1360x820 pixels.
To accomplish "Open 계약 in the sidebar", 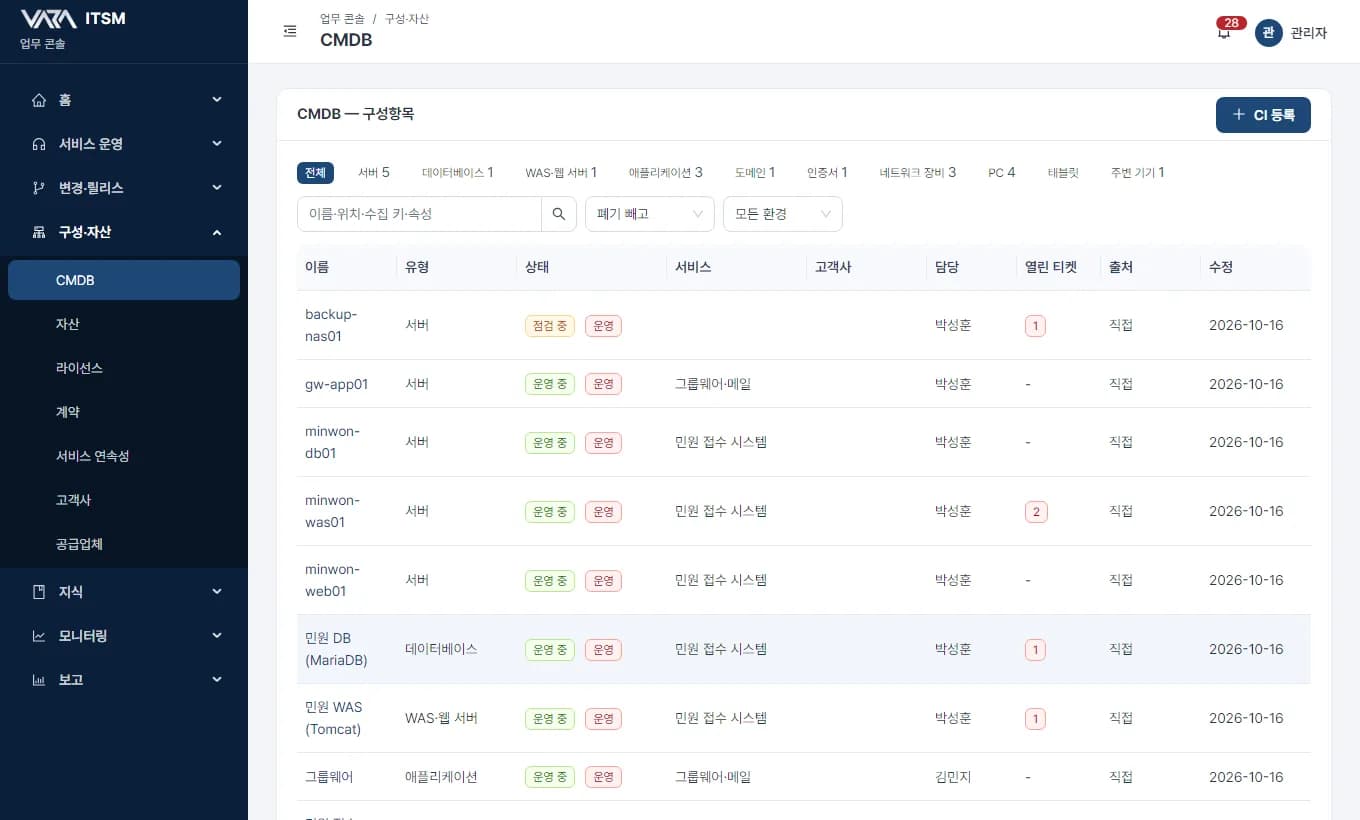I will coord(124,412).
